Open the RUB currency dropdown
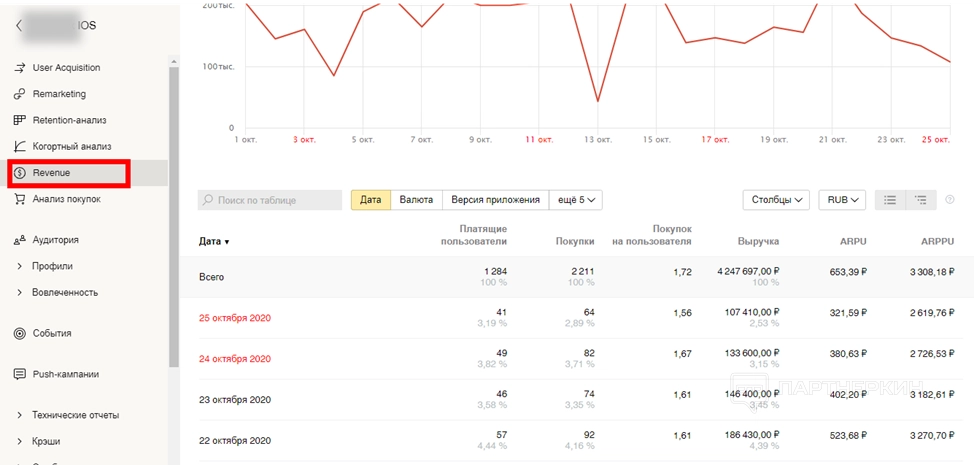Image resolution: width=974 pixels, height=465 pixels. pyautogui.click(x=842, y=200)
